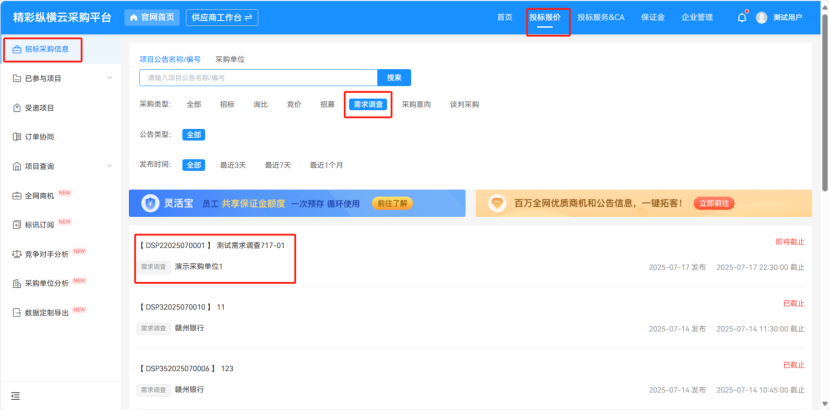
Task: Open project DSP32025070010 titled 11
Action: tap(182, 307)
